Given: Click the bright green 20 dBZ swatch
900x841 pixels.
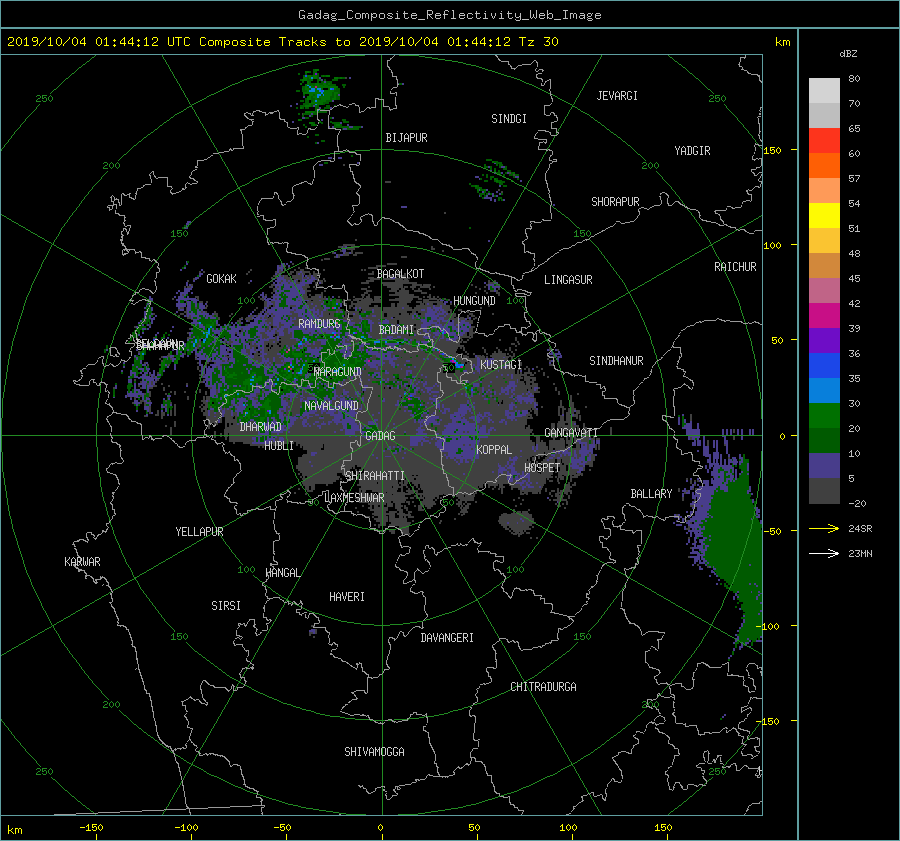Looking at the screenshot, I should (x=824, y=416).
